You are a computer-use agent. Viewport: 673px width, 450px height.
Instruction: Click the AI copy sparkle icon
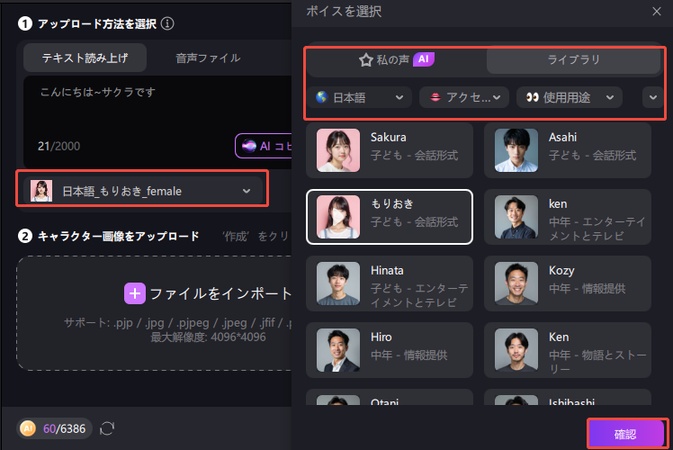click(x=249, y=146)
